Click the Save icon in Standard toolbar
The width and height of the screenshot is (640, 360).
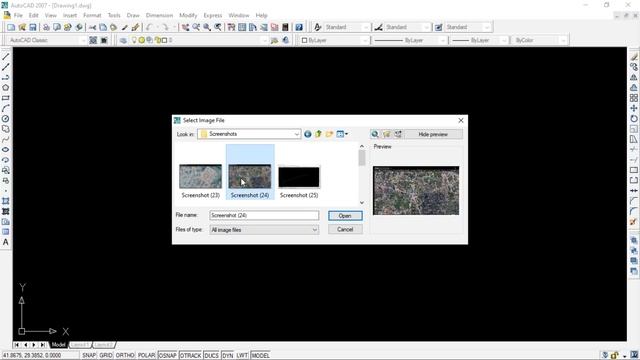click(33, 27)
